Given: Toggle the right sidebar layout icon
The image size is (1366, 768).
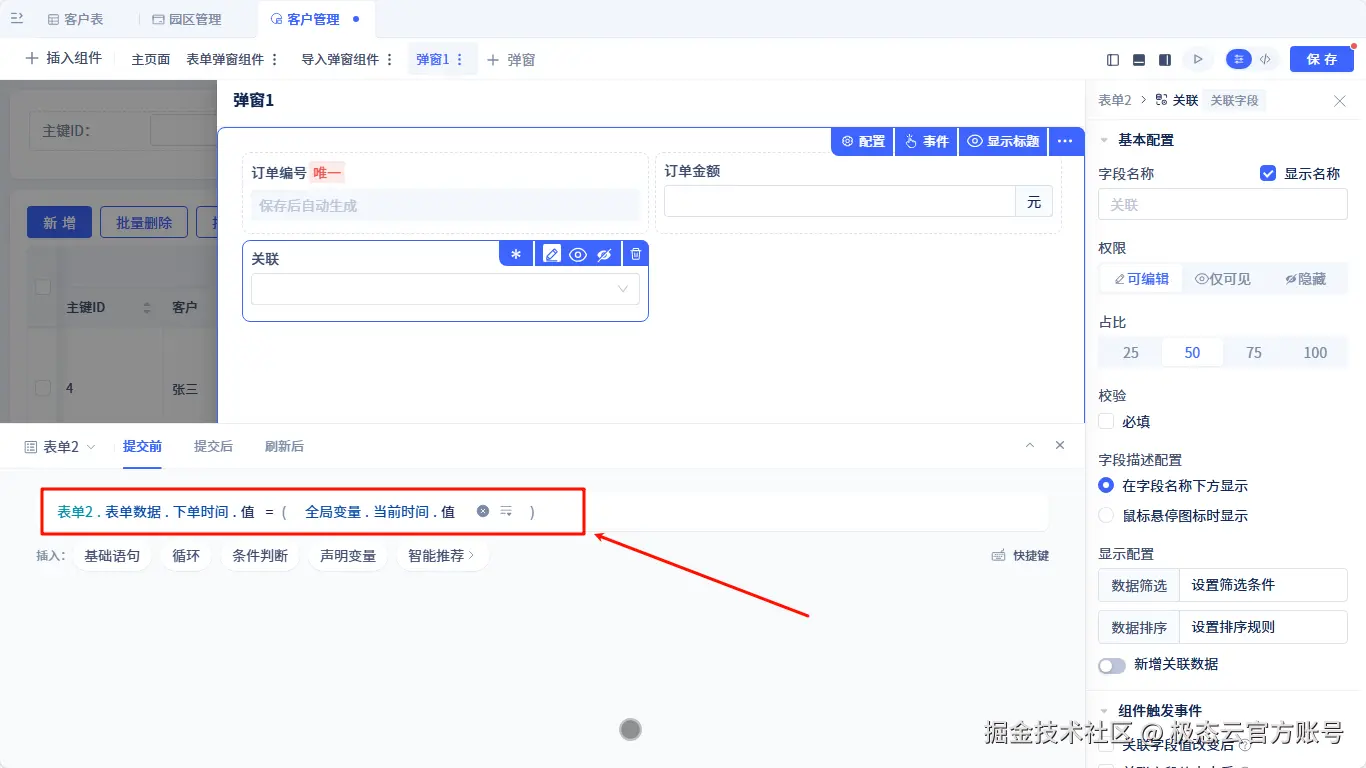Looking at the screenshot, I should pyautogui.click(x=1165, y=60).
